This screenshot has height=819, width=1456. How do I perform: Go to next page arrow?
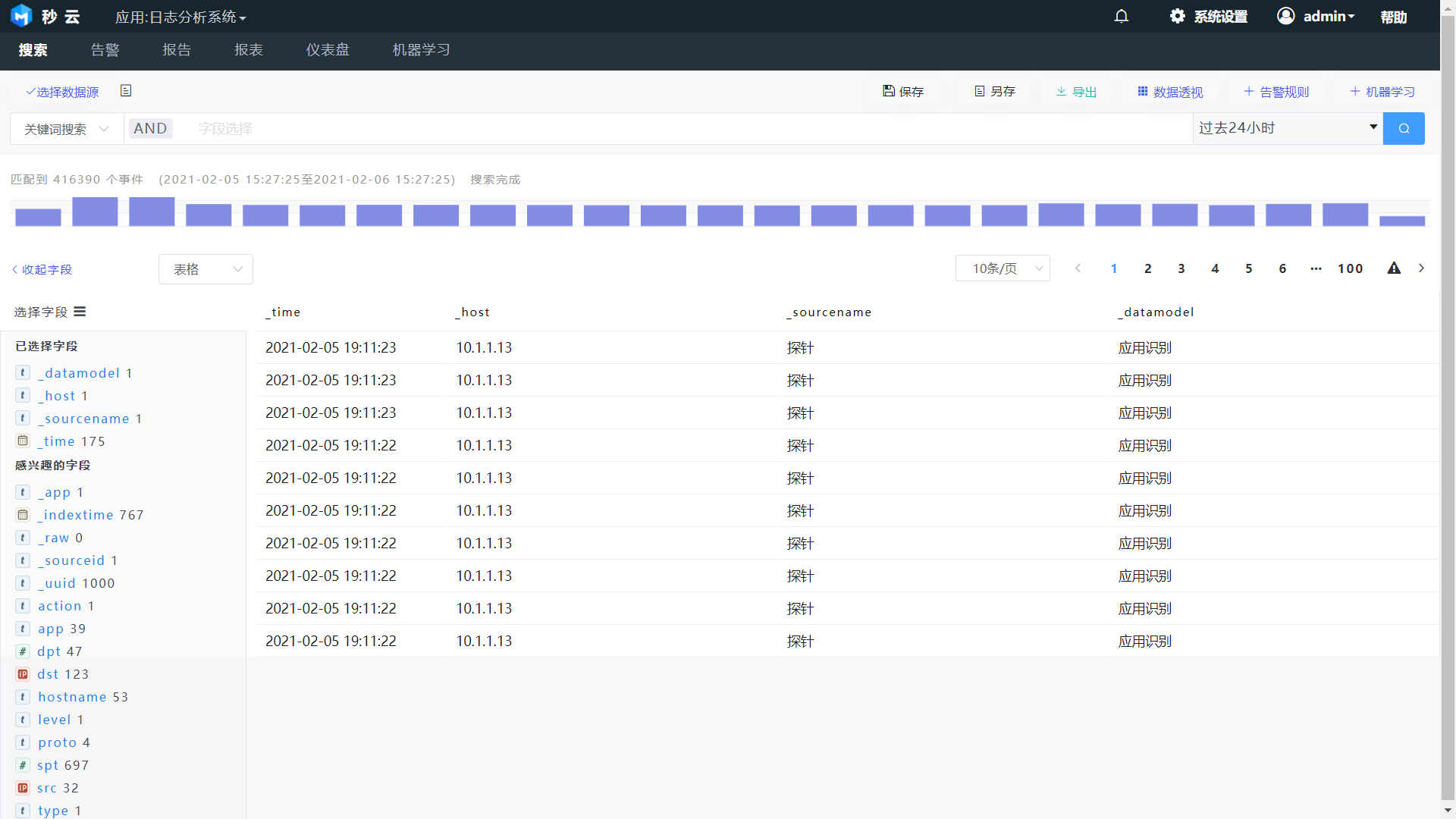(x=1421, y=268)
